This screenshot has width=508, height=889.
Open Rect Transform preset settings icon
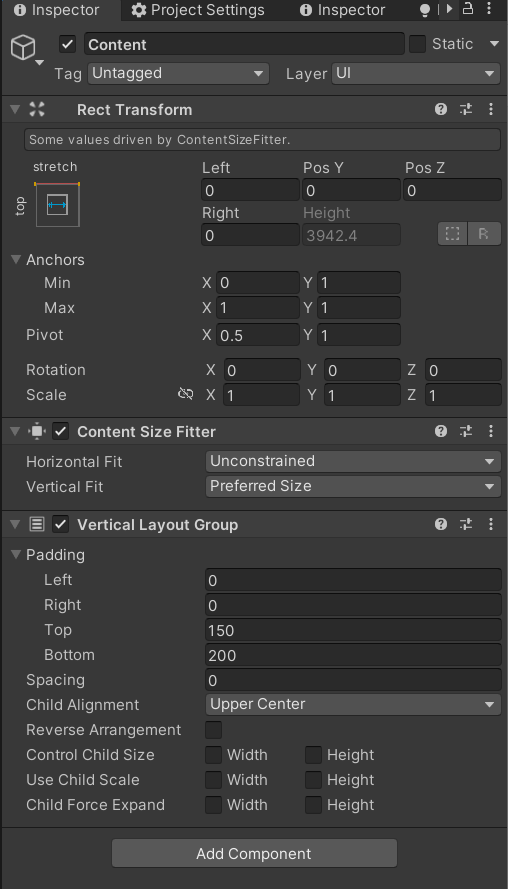[466, 109]
